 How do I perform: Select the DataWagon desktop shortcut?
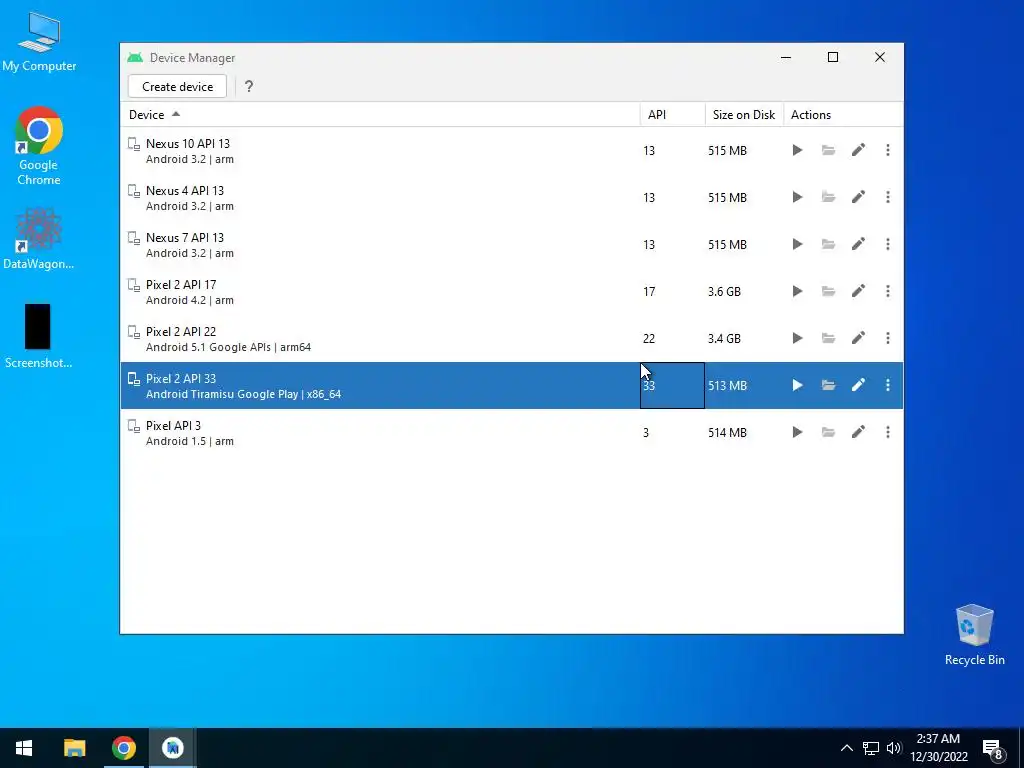39,238
